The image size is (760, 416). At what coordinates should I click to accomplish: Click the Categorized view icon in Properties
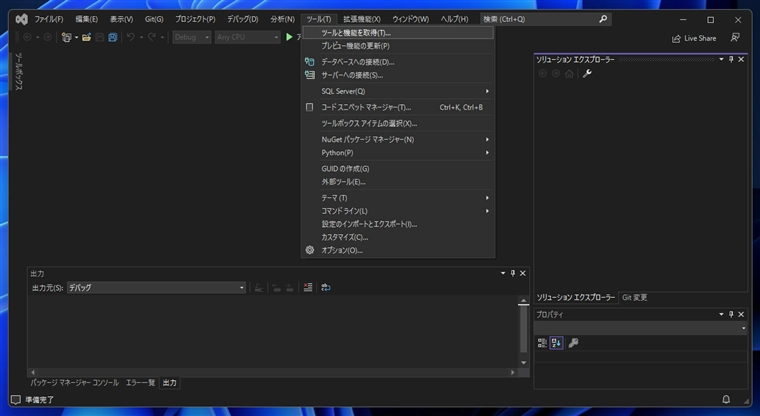[x=542, y=343]
